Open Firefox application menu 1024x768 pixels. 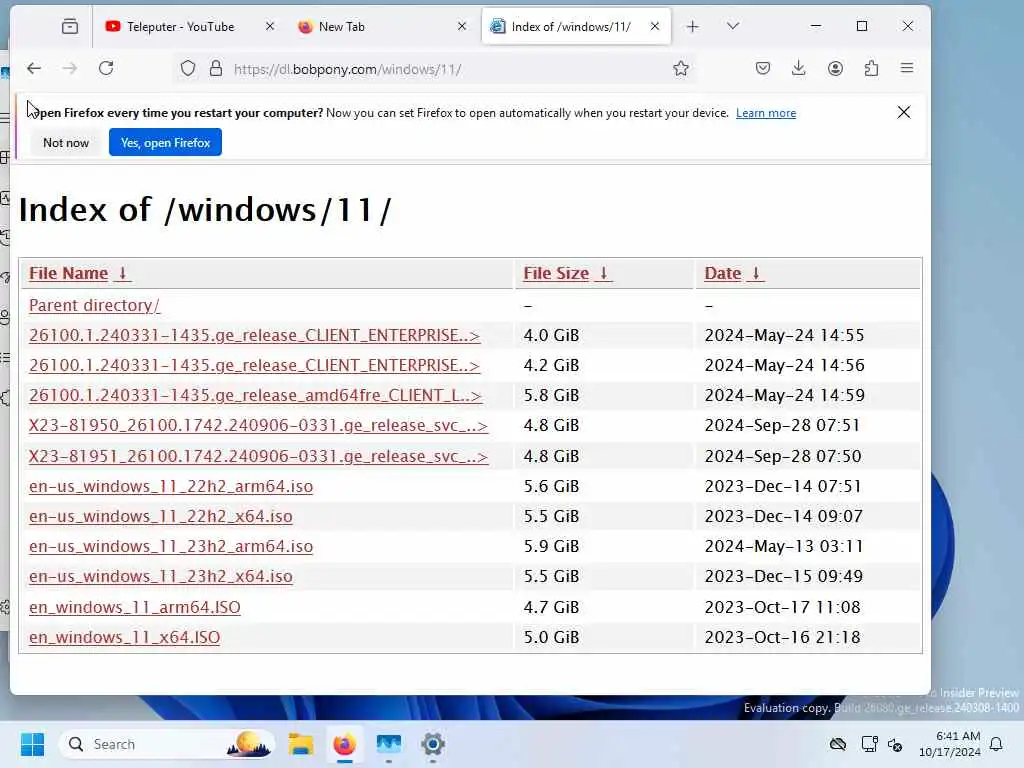click(x=907, y=69)
